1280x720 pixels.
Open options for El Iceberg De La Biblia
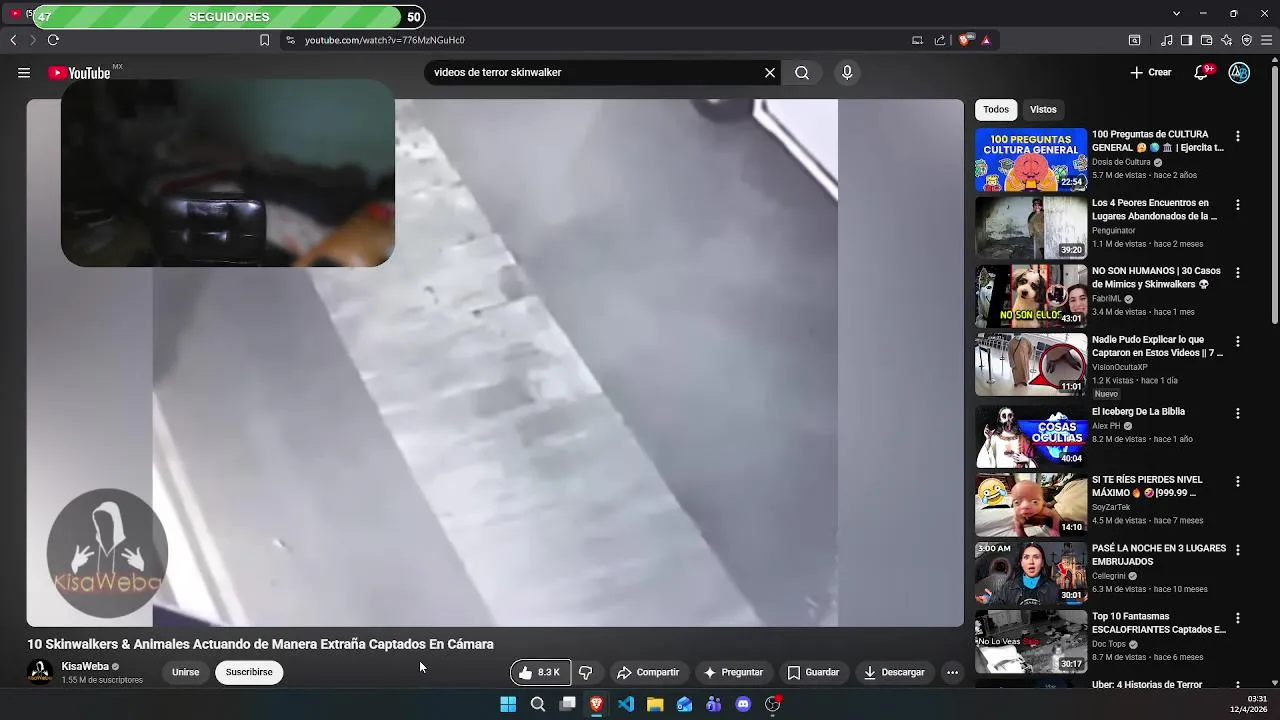point(1238,413)
